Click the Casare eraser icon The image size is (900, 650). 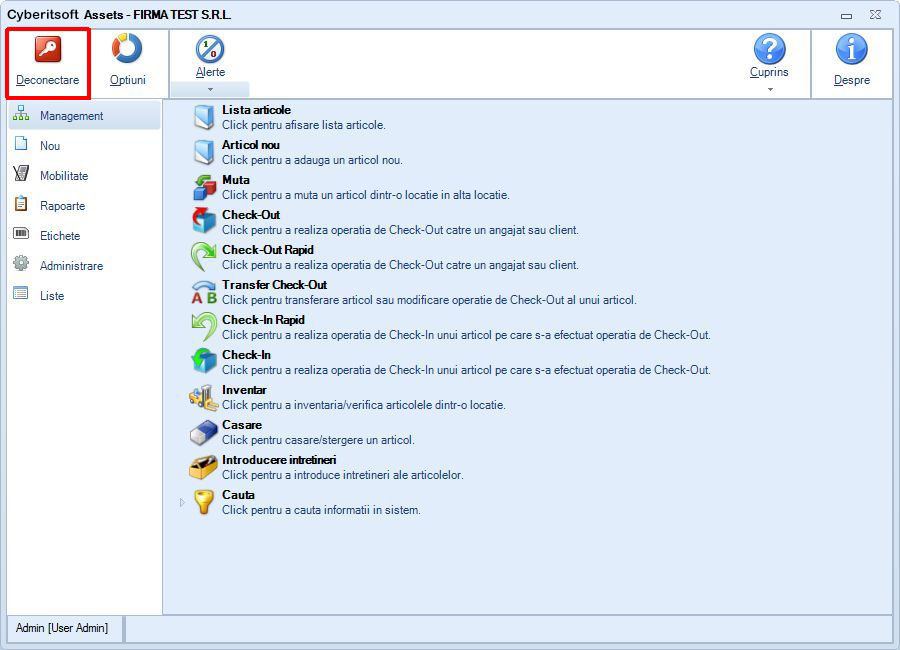click(203, 432)
